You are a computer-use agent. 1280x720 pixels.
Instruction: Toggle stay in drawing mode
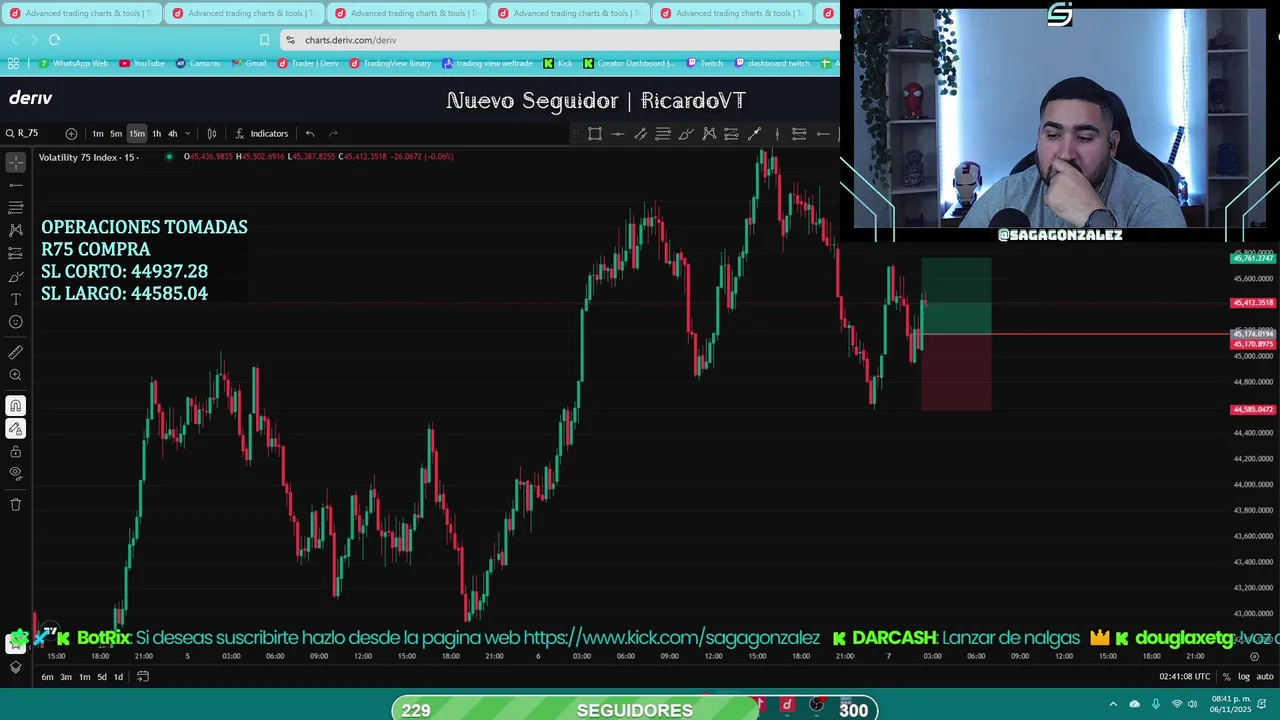(15, 429)
